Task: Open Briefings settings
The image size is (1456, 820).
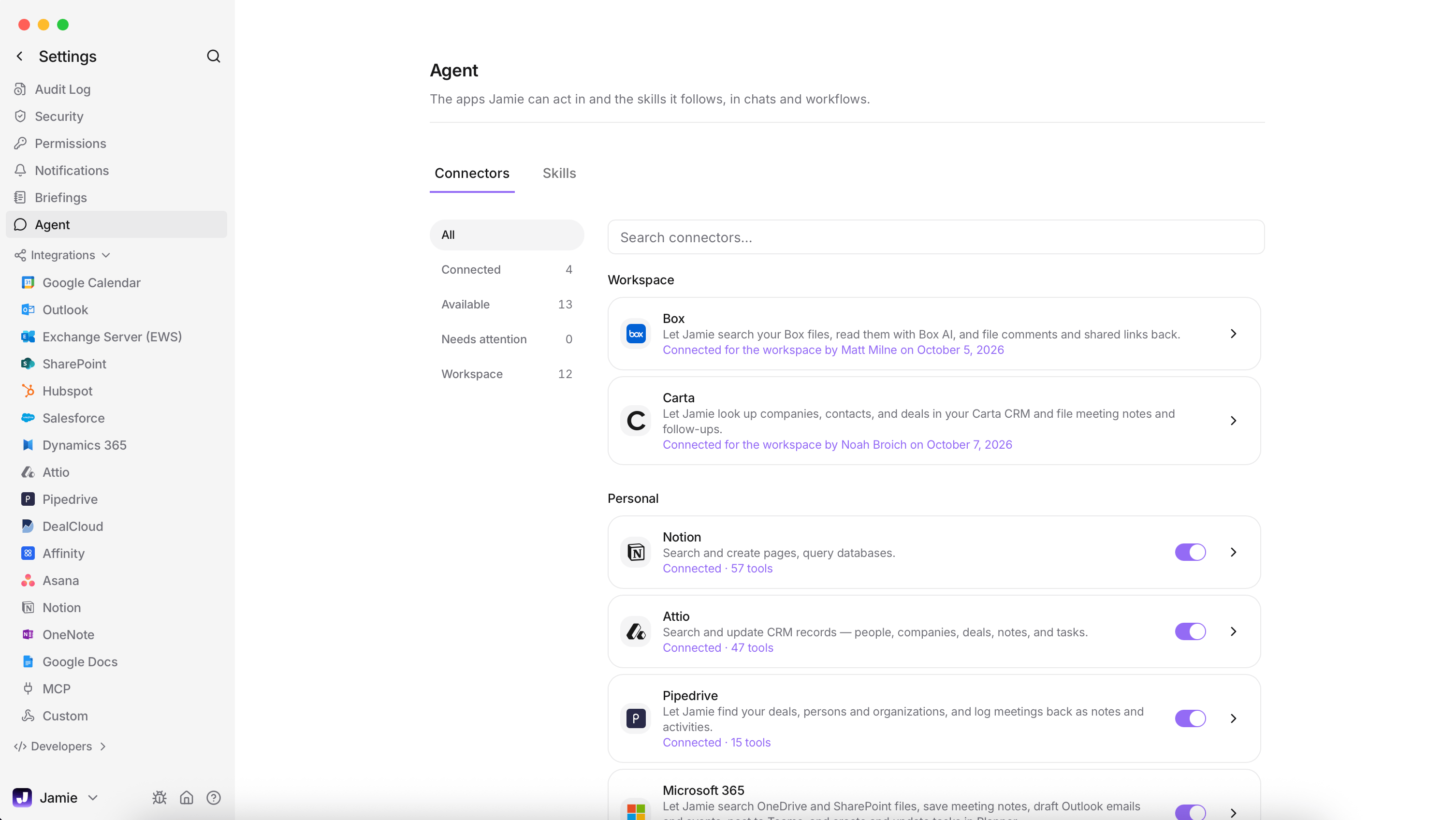Action: pyautogui.click(x=116, y=197)
